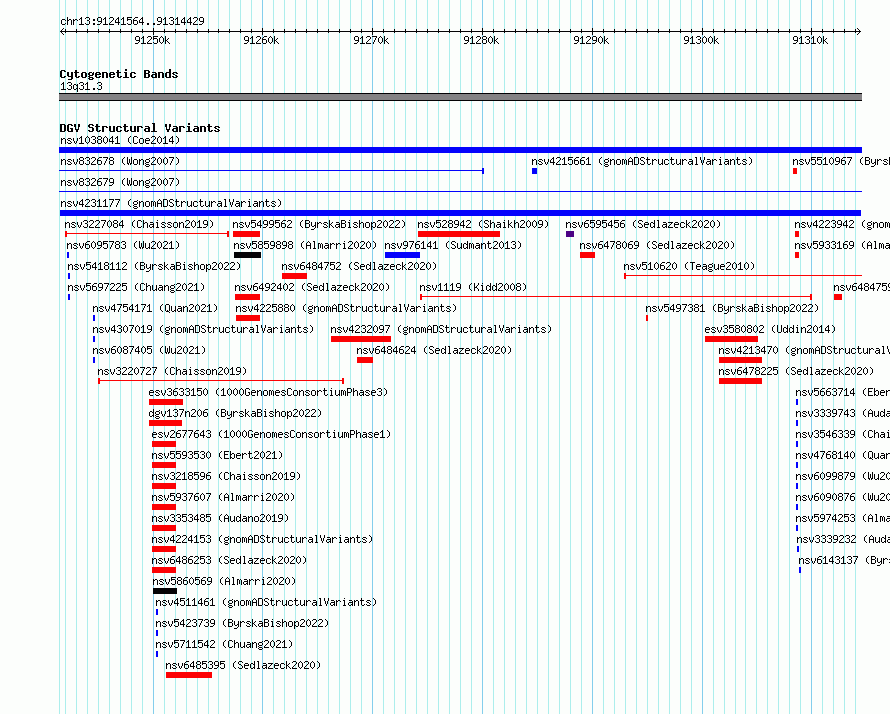Click the nsv4225880 gnomAD label
This screenshot has width=890, height=714.
point(346,308)
